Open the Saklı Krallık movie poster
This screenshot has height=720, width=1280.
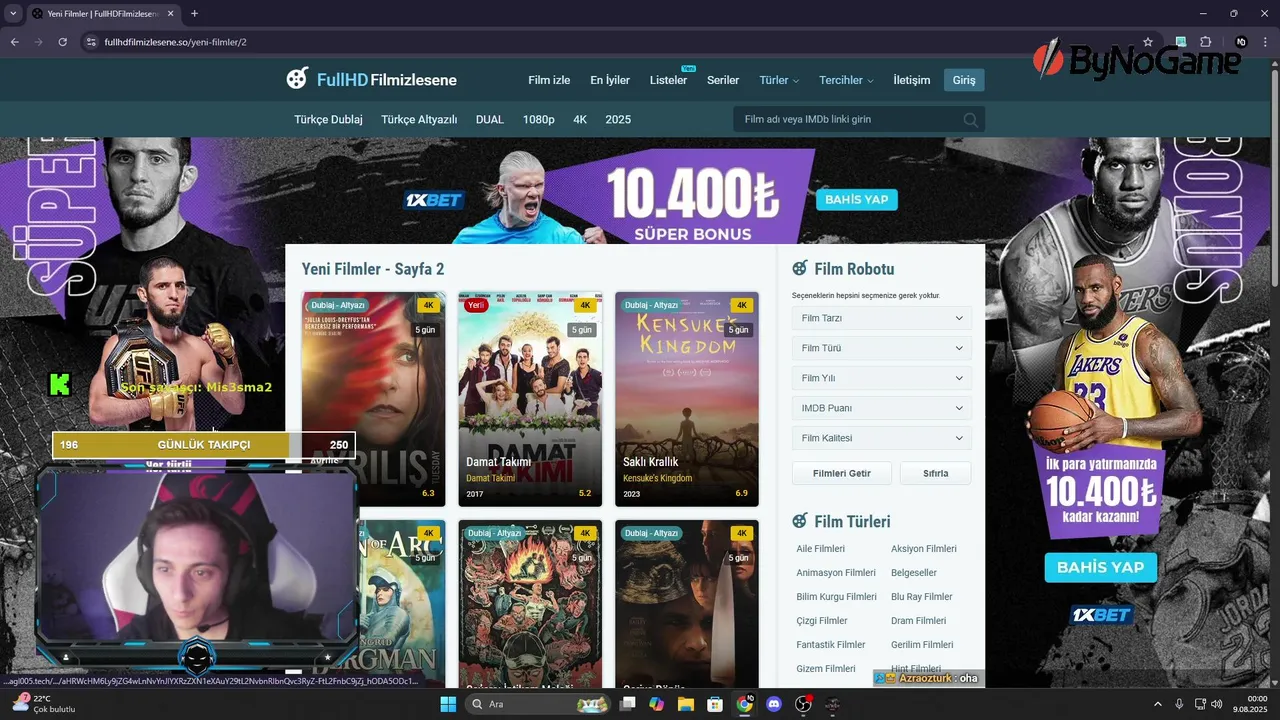(x=686, y=399)
